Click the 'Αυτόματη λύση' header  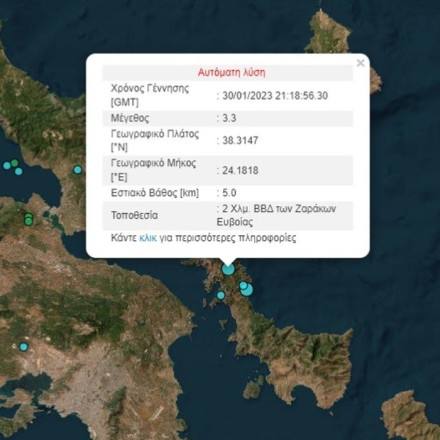[x=232, y=72]
